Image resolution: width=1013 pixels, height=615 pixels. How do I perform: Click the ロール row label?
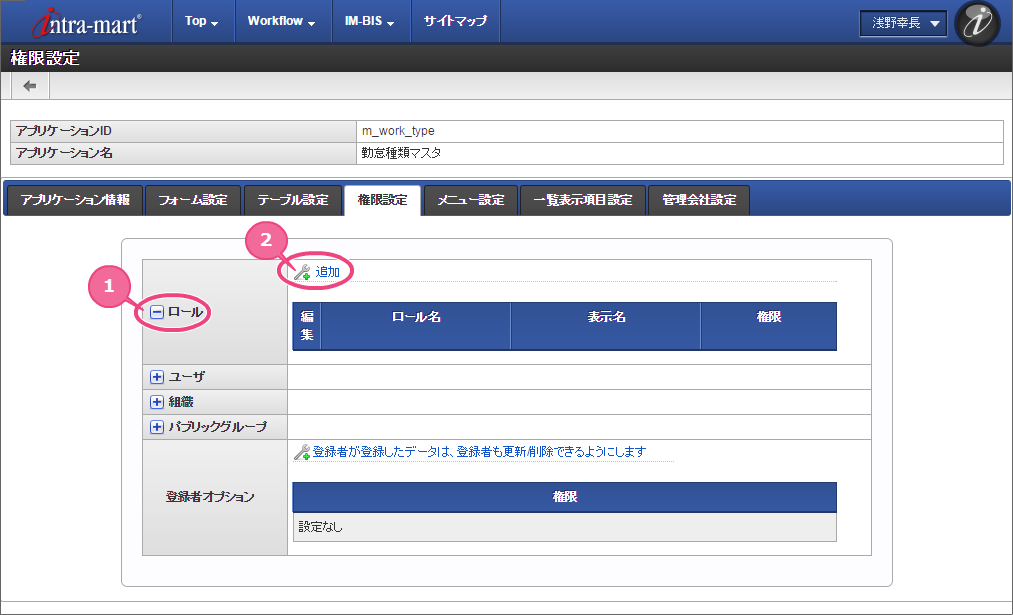(185, 313)
